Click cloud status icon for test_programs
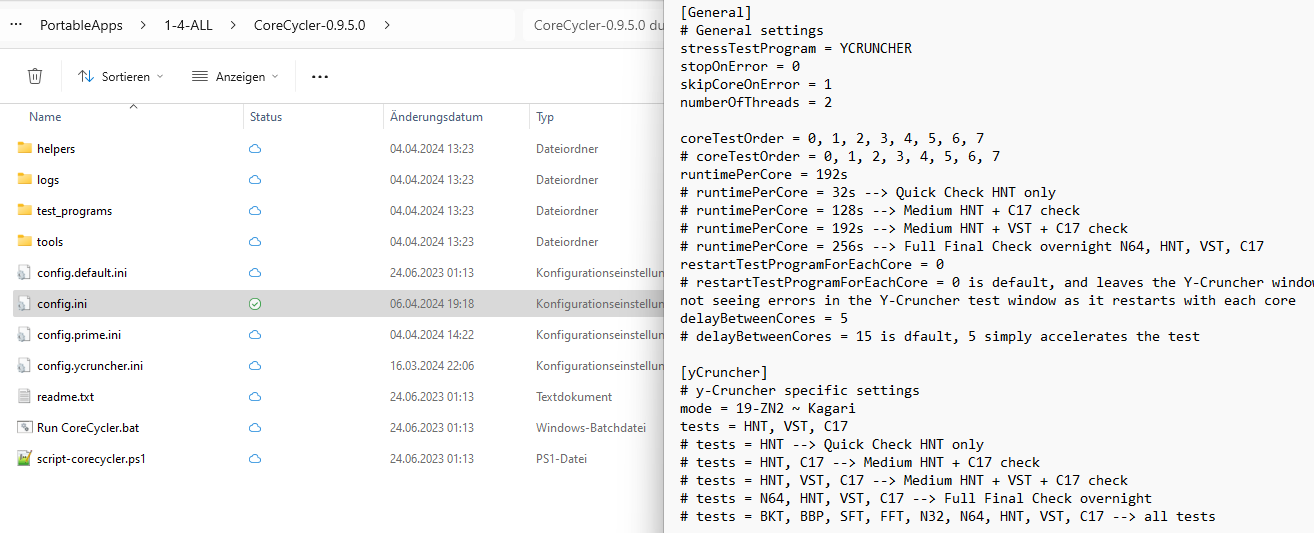 pos(255,211)
